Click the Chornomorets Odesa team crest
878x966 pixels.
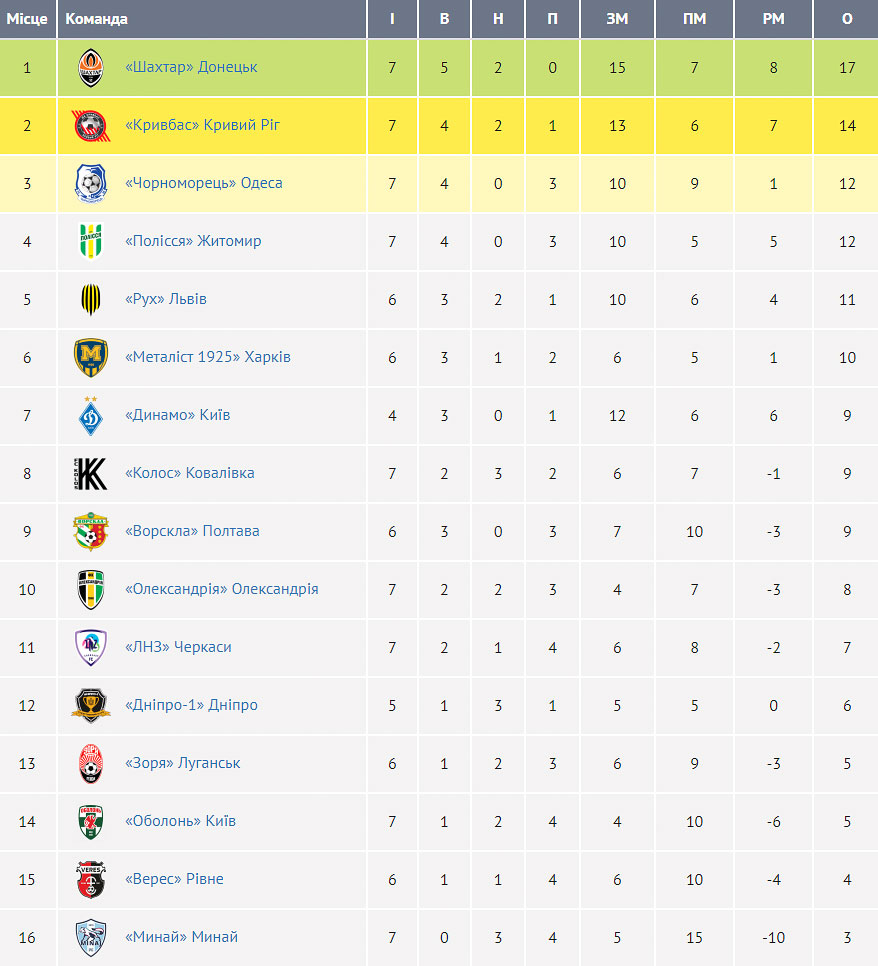[91, 184]
